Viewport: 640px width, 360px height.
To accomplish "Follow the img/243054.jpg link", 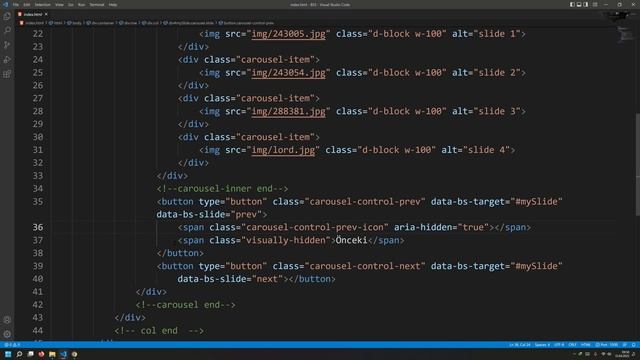I will pos(288,73).
